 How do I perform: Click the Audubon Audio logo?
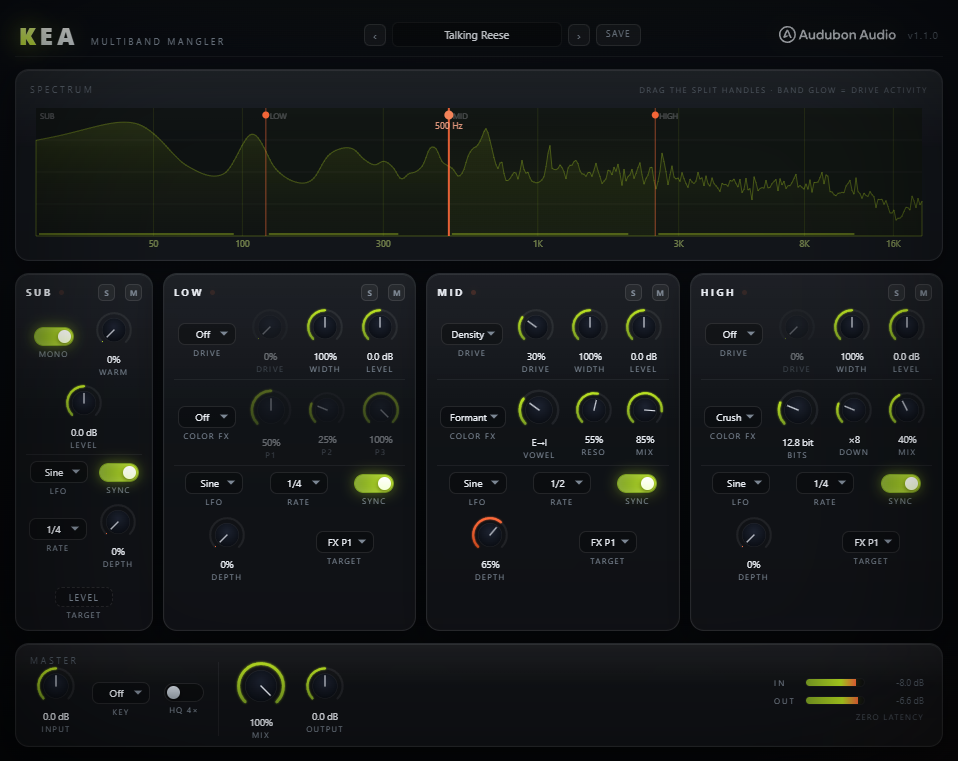[837, 35]
